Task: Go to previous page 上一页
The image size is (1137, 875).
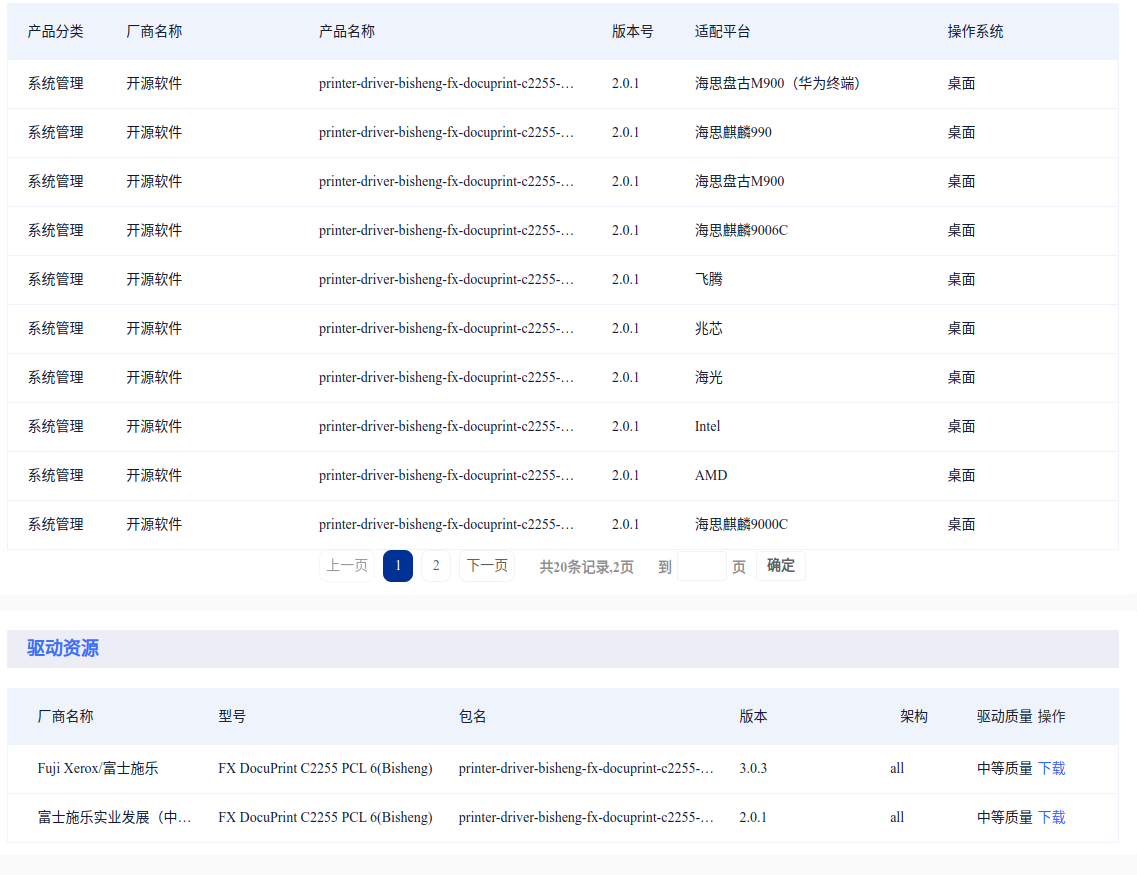Action: pyautogui.click(x=347, y=565)
